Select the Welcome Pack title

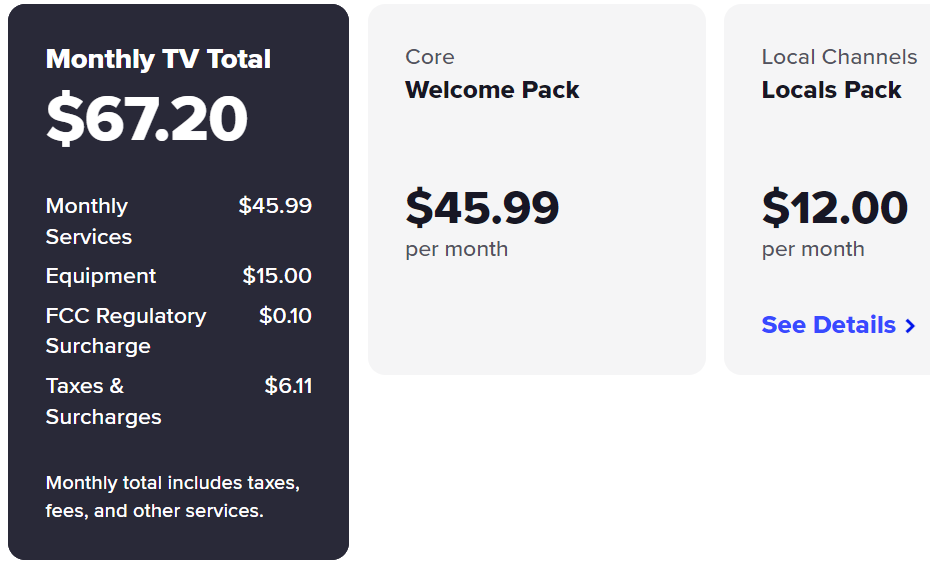492,90
